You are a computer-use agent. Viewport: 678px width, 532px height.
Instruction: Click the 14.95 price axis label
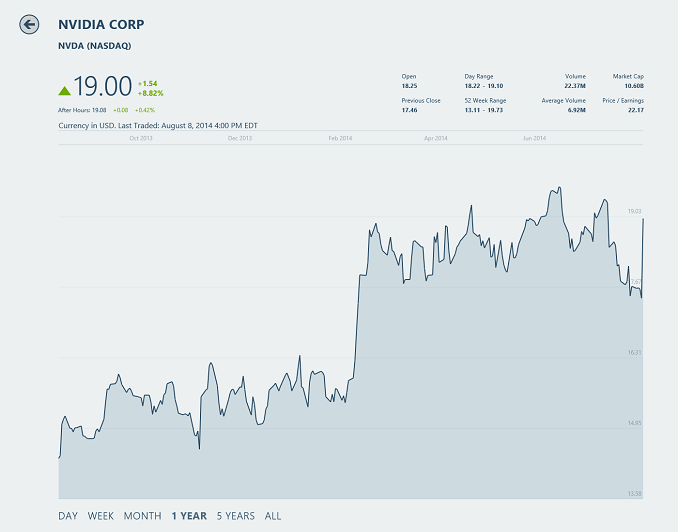coord(634,423)
